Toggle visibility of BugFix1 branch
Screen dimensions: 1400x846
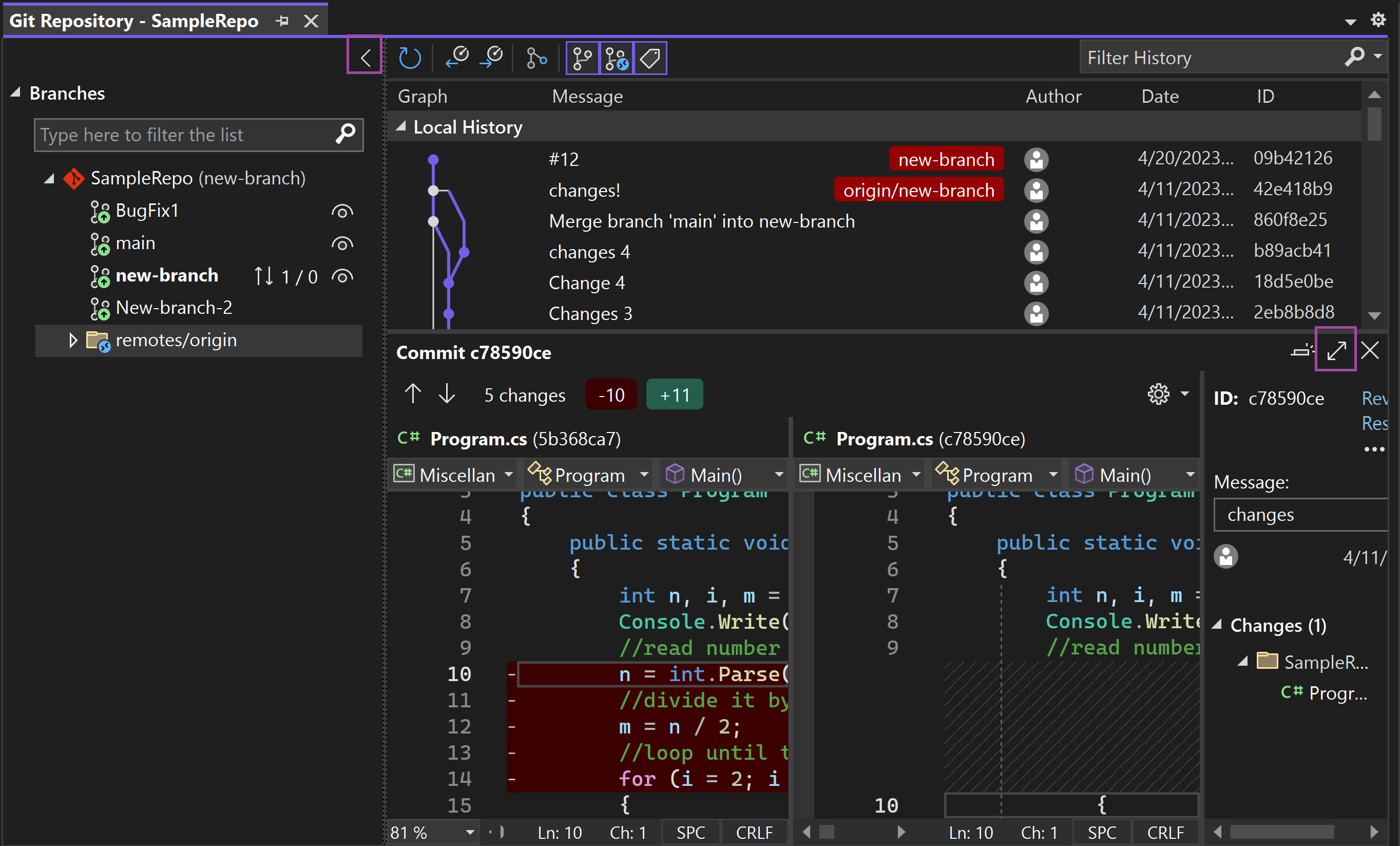coord(343,211)
